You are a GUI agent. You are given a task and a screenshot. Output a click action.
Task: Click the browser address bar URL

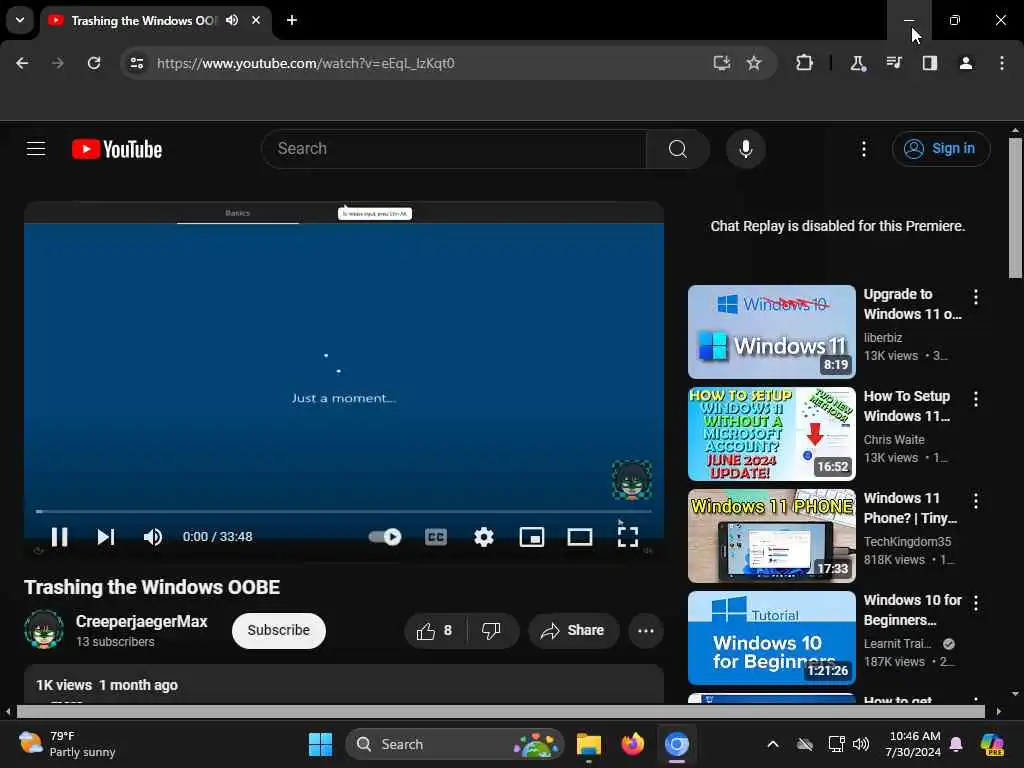(x=306, y=63)
